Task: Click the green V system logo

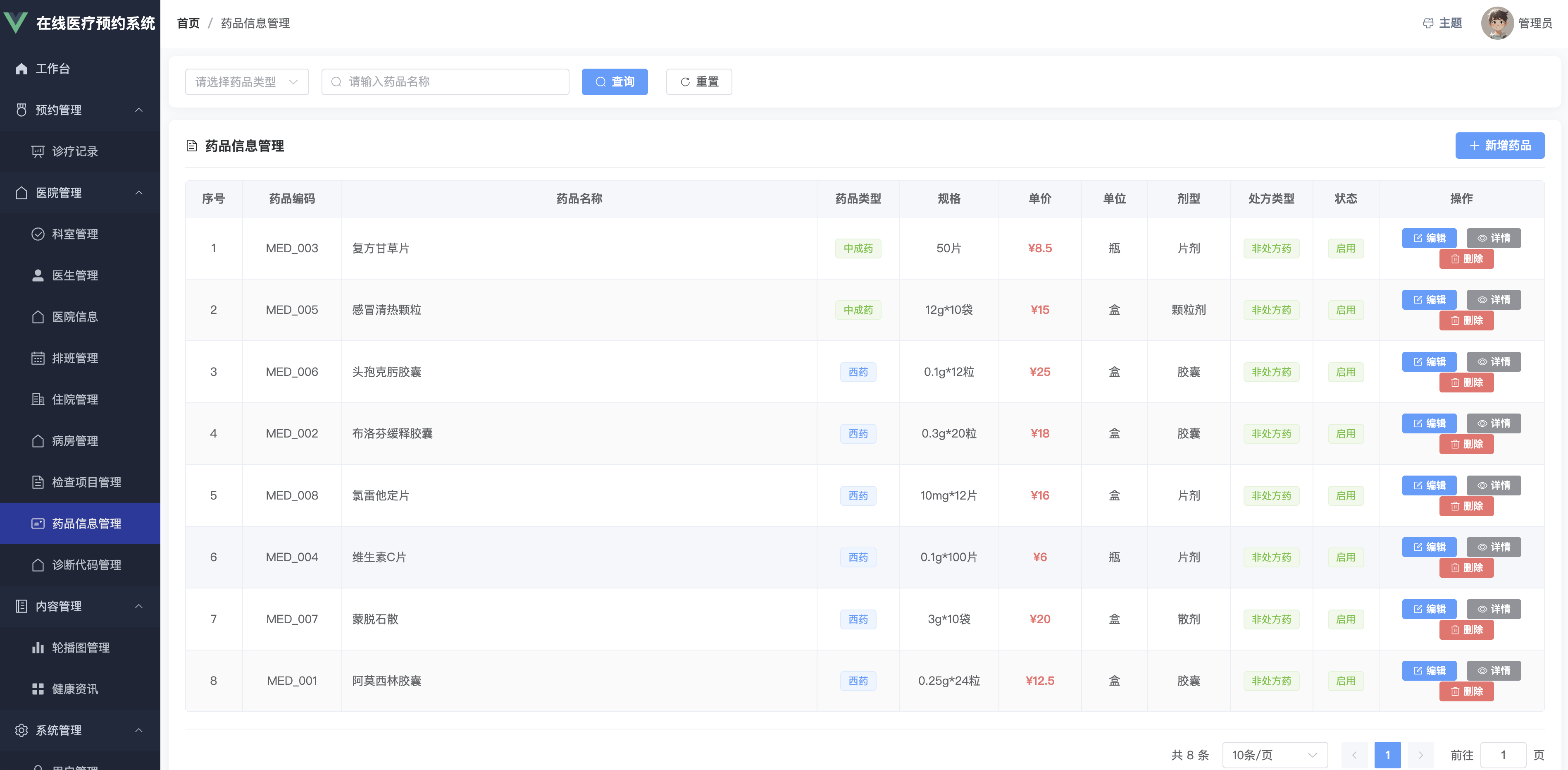Action: (x=16, y=23)
